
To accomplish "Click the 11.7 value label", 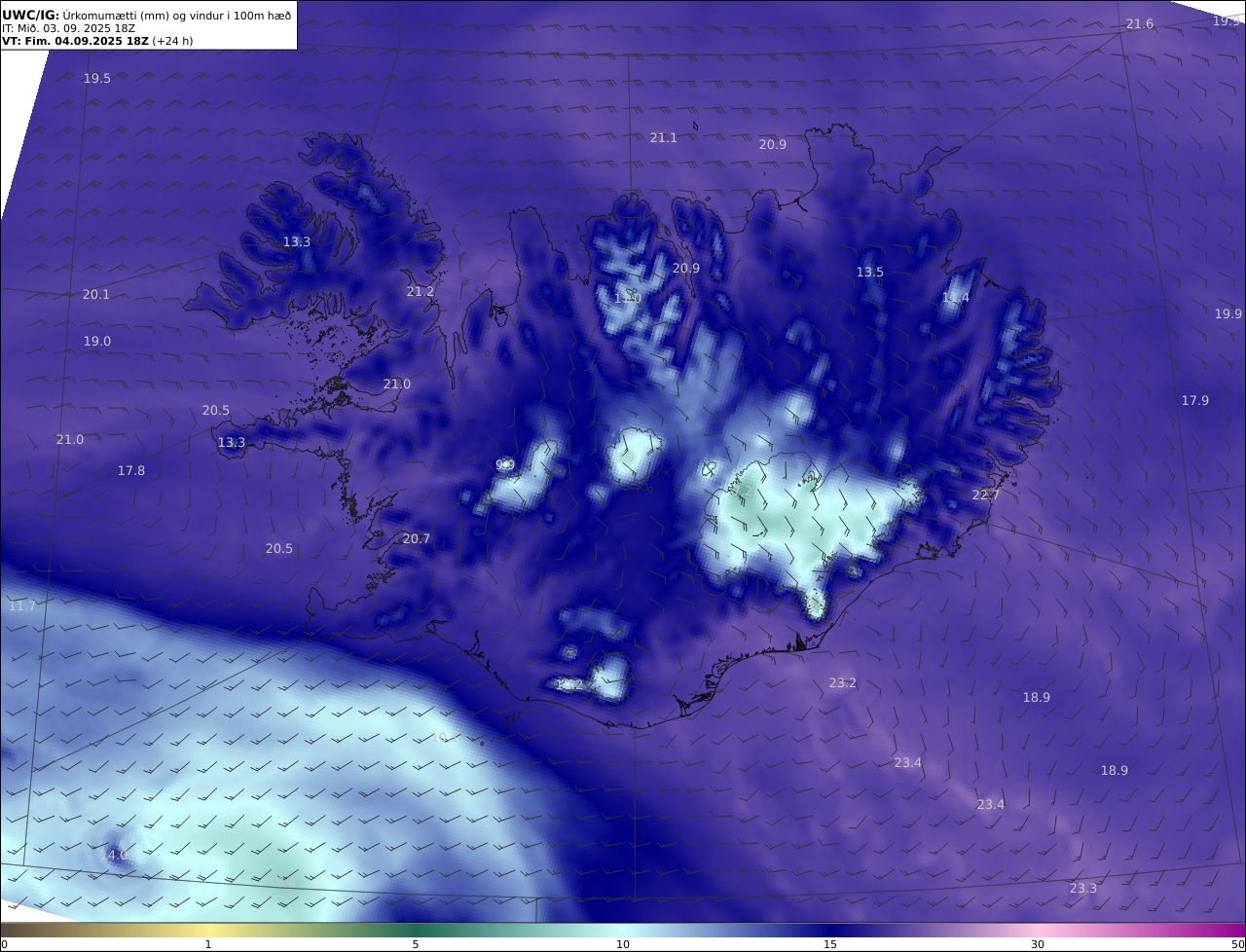I will pyautogui.click(x=21, y=606).
